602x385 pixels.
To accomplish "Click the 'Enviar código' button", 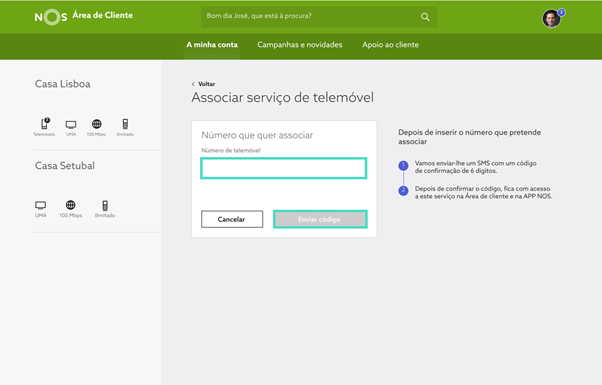I will click(320, 219).
